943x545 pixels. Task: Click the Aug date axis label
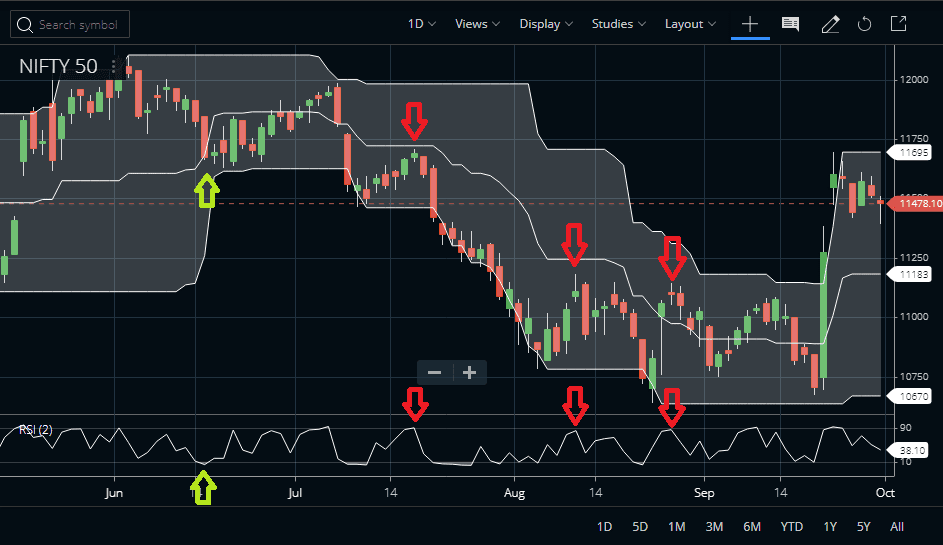[x=514, y=493]
